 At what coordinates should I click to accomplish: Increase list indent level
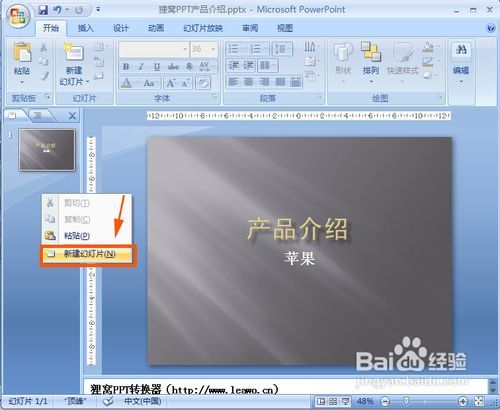tap(249, 65)
